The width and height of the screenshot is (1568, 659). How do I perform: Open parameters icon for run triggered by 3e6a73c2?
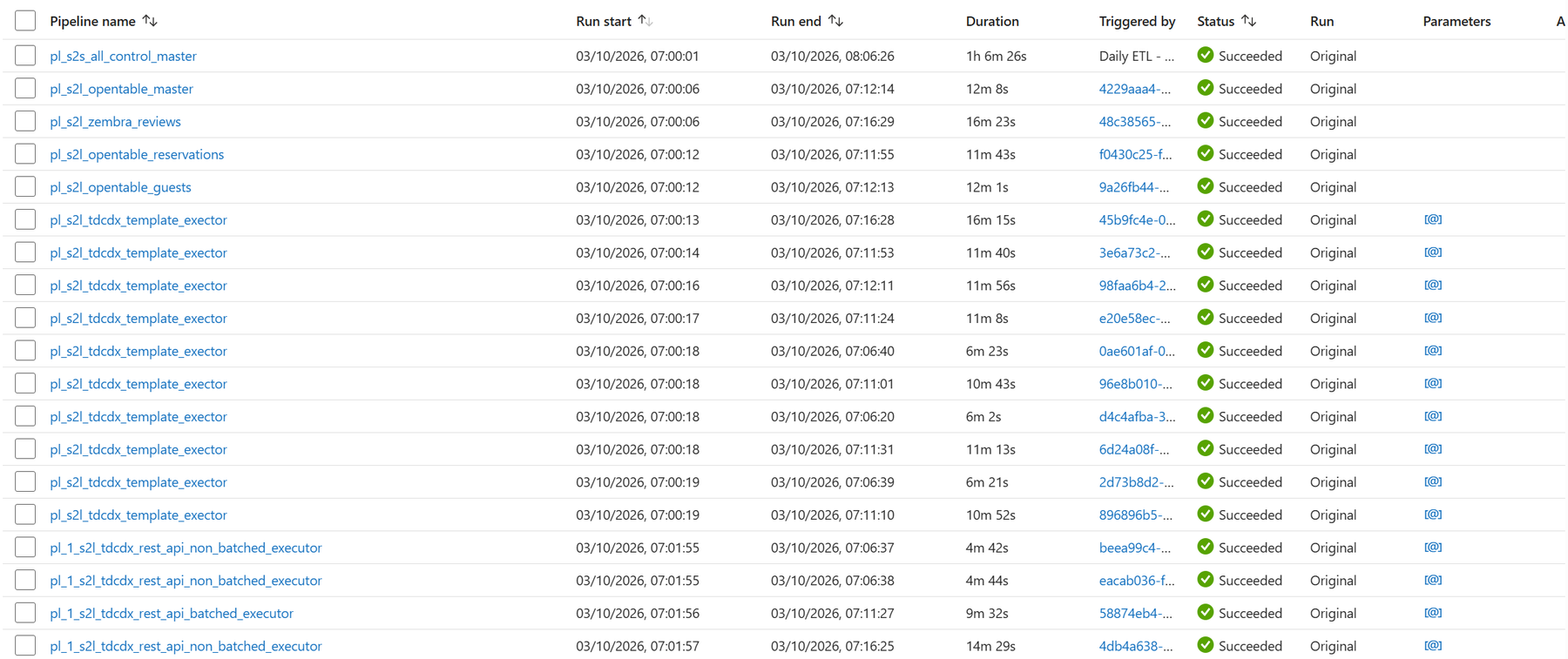[1433, 252]
